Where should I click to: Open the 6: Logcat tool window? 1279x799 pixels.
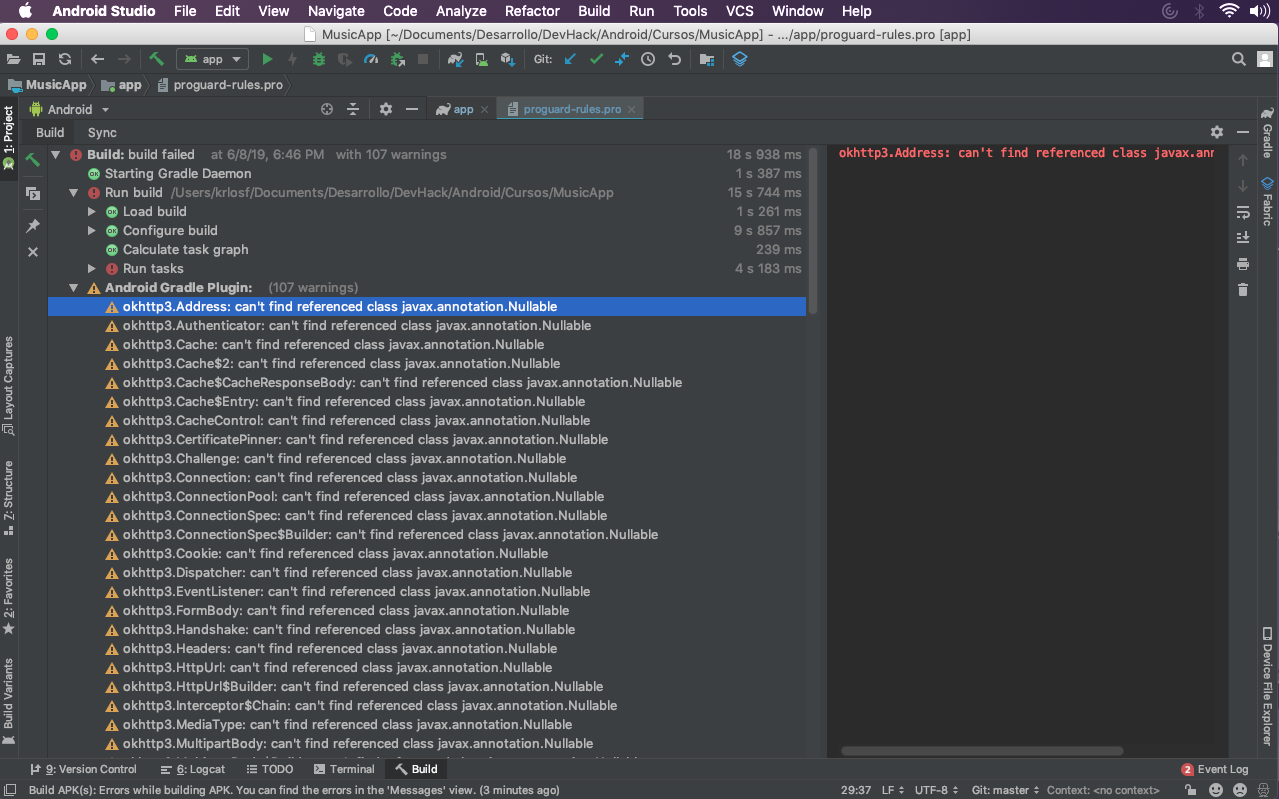tap(193, 769)
